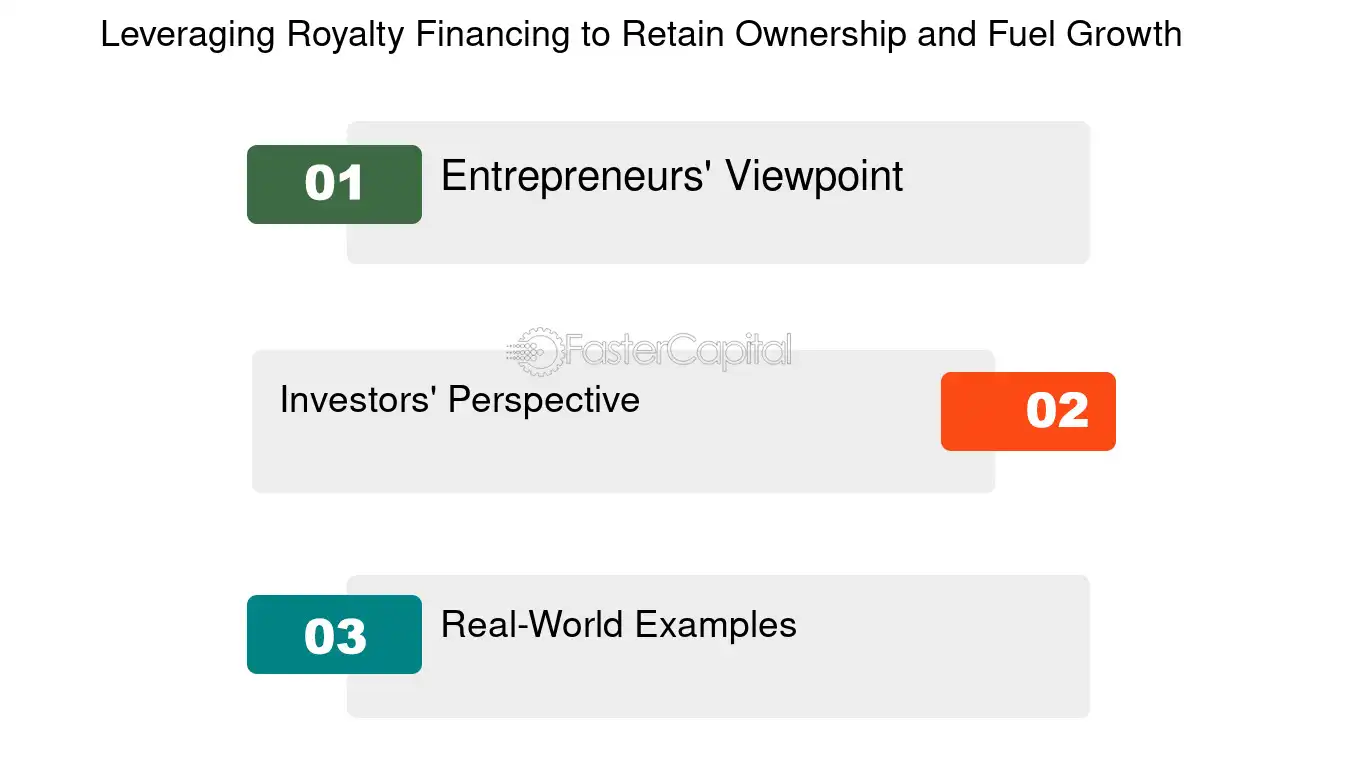Click the word Viewpoint in item 01
Screen dimensions: 1359x759
coord(814,177)
